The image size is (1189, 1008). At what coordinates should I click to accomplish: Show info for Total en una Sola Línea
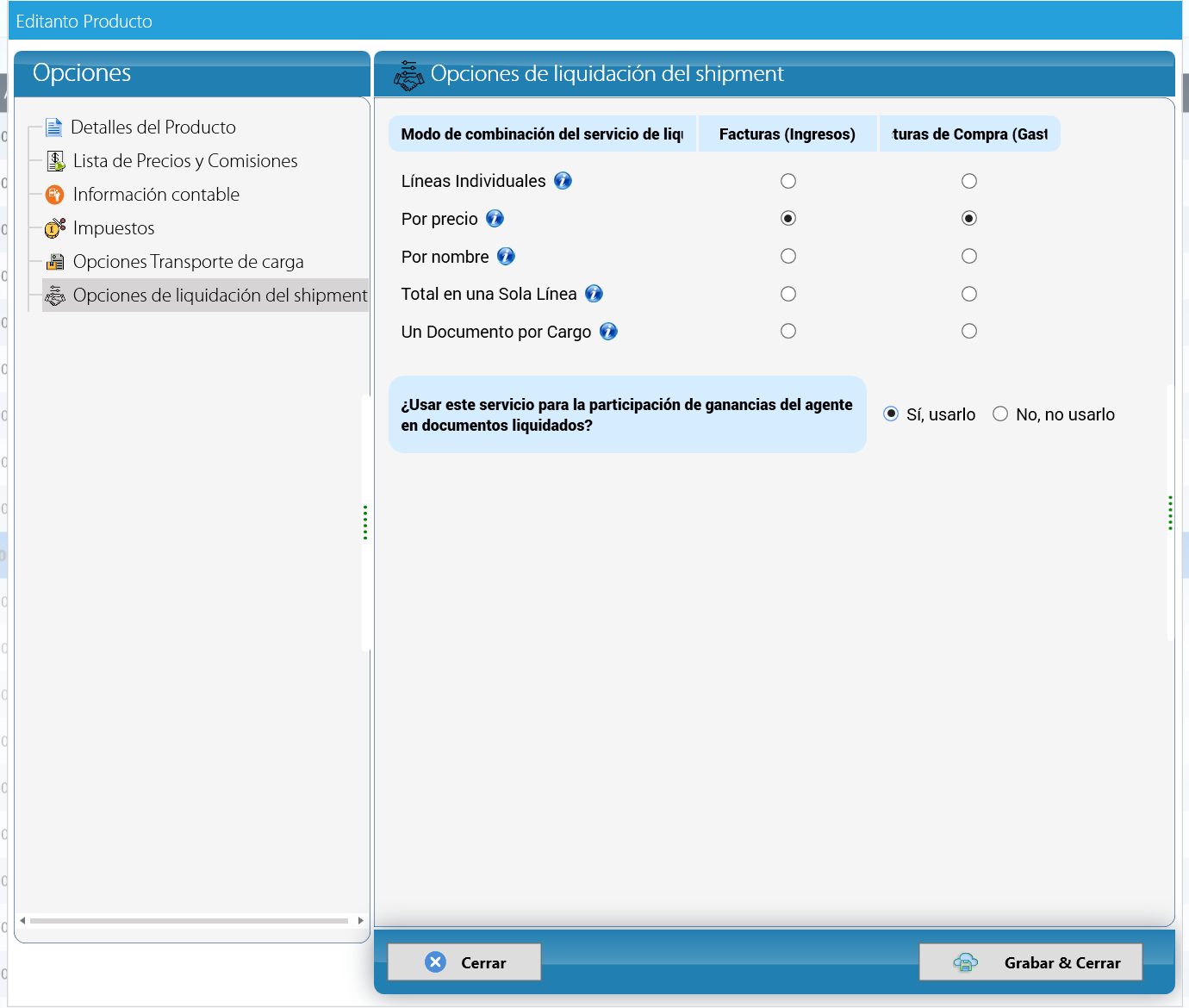(594, 294)
